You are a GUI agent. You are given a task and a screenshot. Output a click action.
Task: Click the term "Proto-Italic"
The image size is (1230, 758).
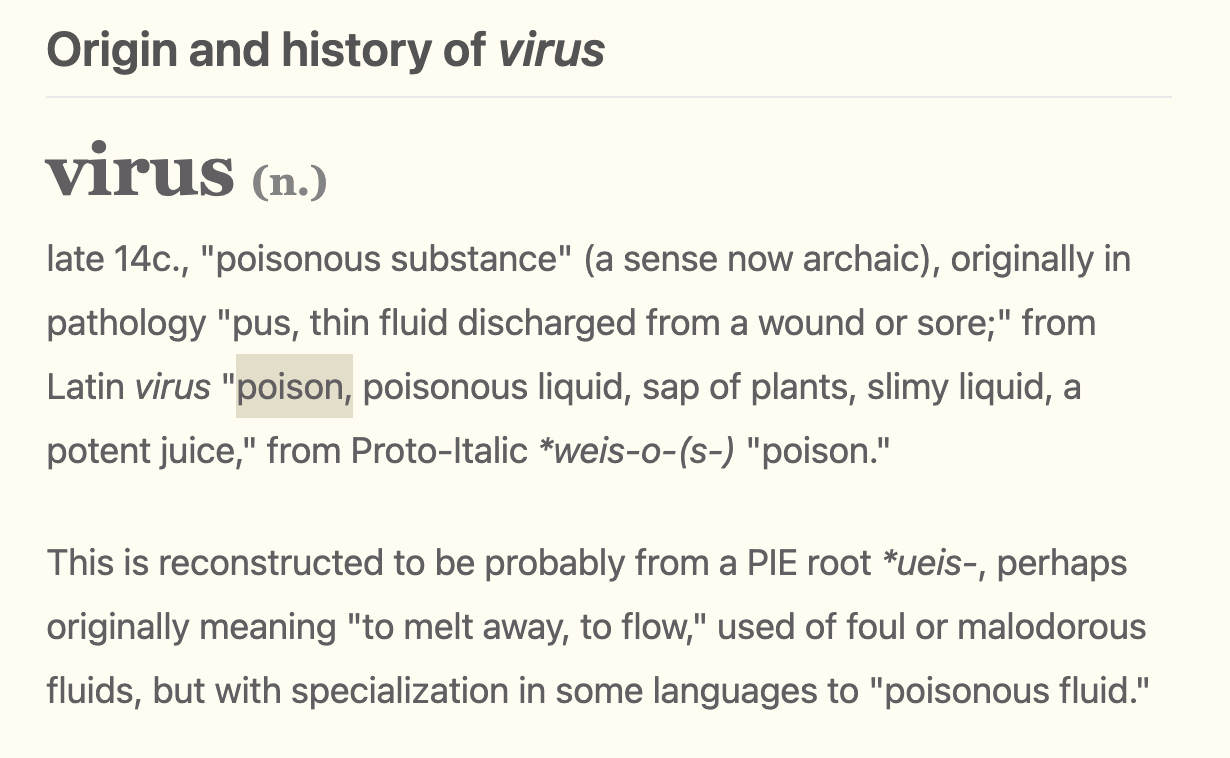click(439, 451)
